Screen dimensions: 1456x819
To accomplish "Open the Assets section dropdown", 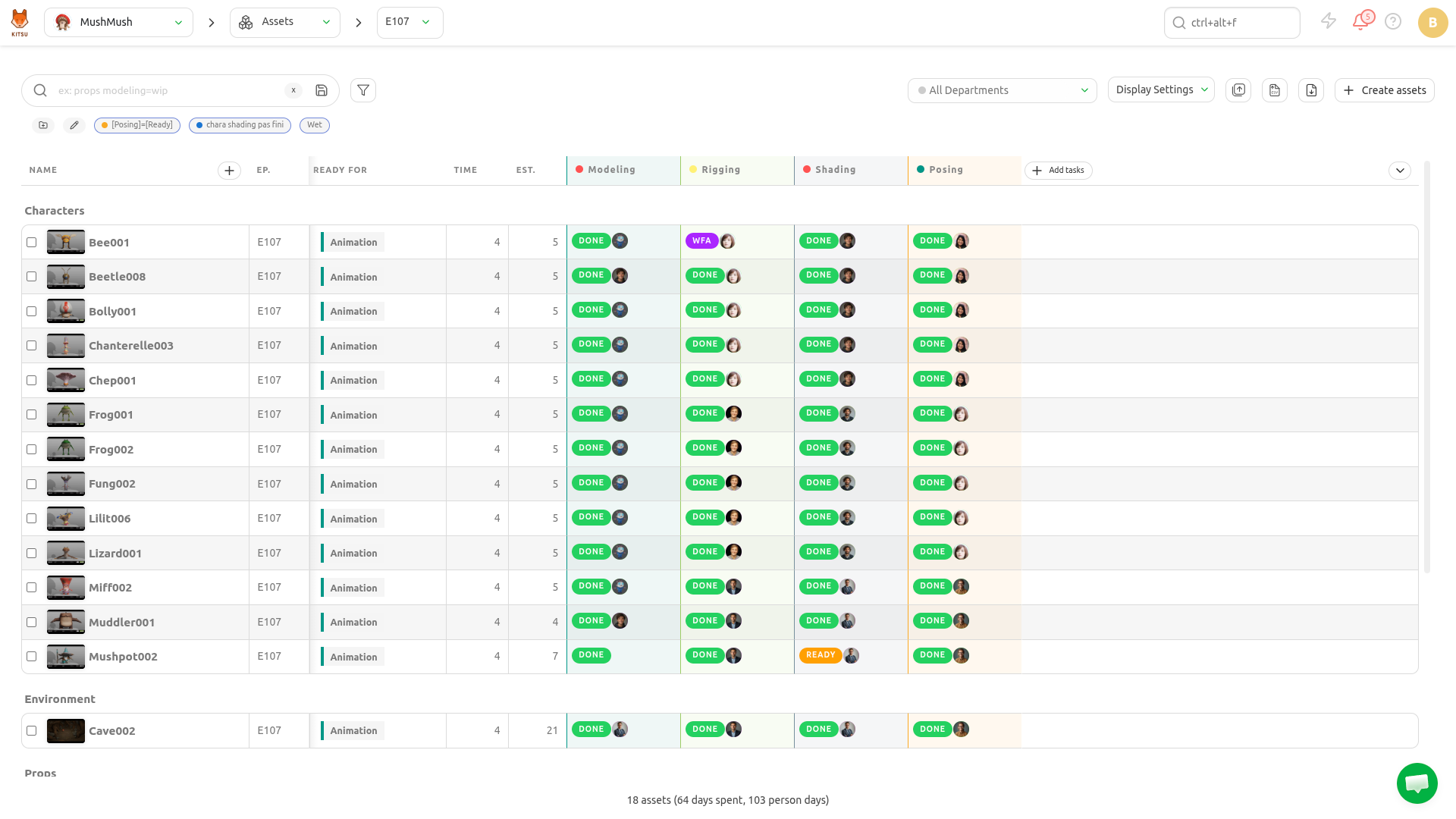I will coord(284,22).
